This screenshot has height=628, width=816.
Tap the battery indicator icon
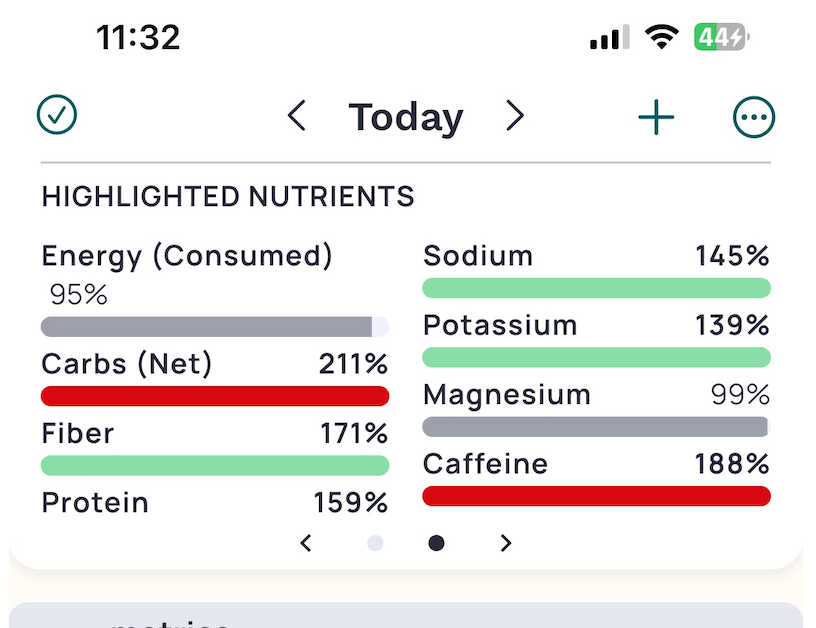tap(720, 39)
